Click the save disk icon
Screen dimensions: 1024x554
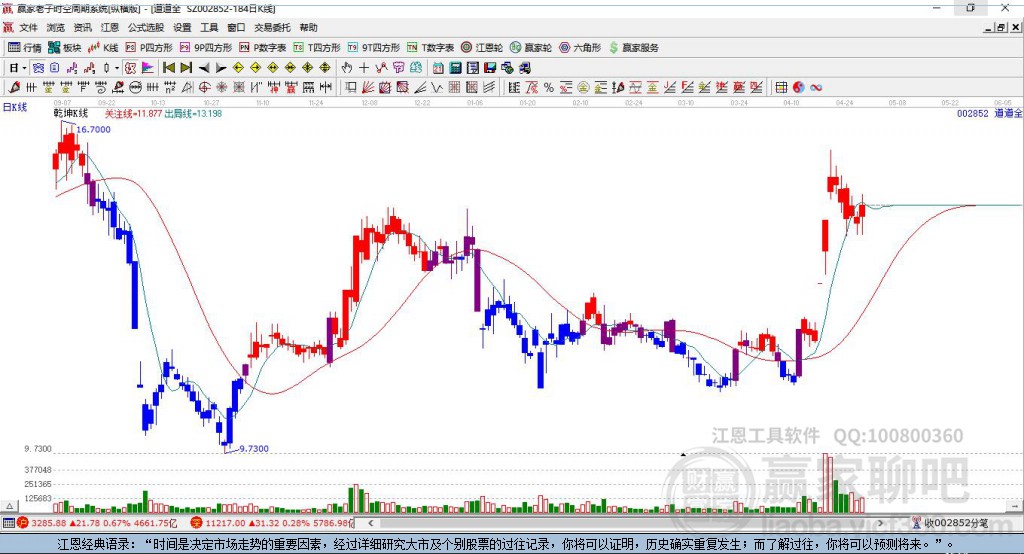tap(490, 68)
